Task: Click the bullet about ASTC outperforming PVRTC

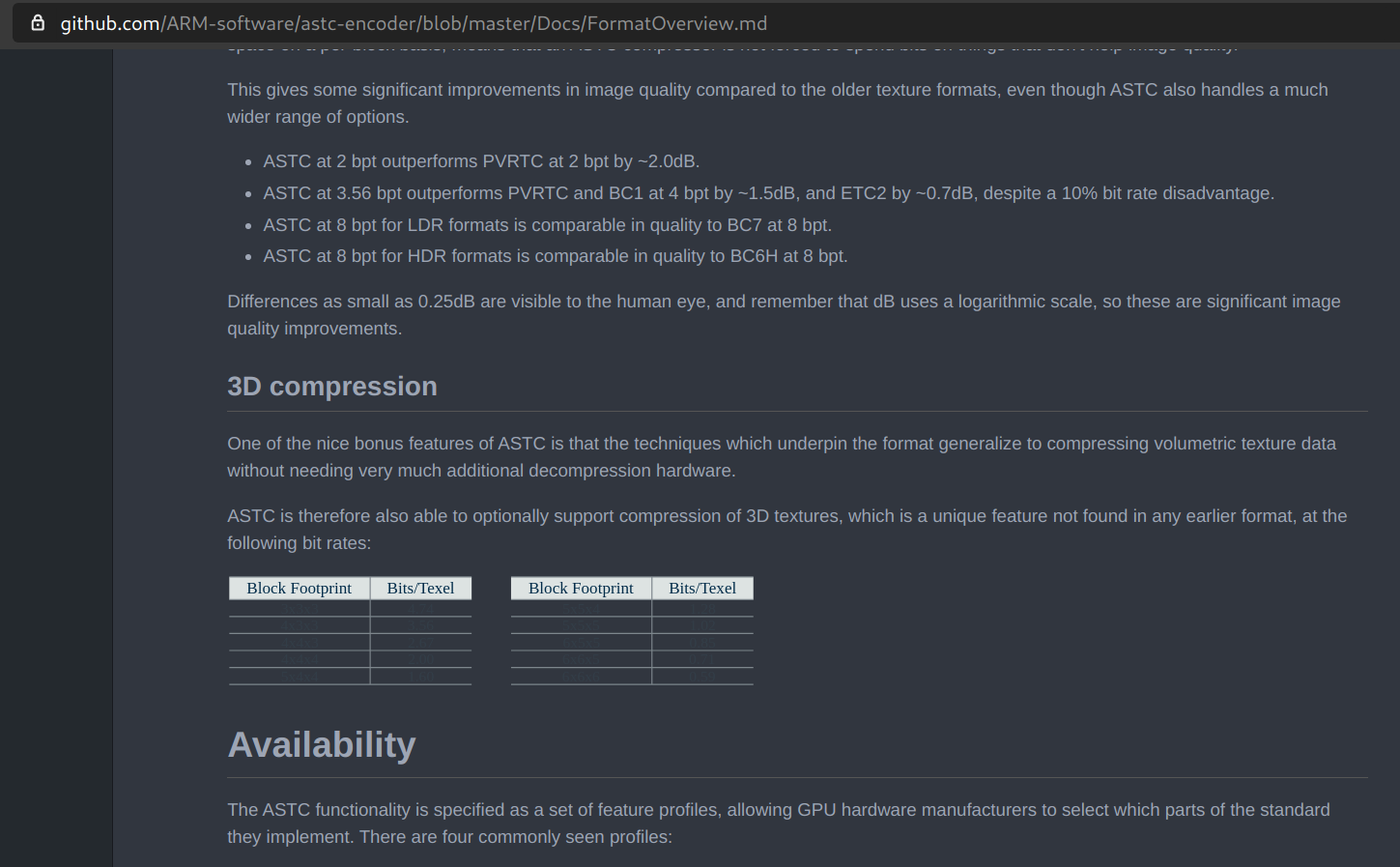Action: [480, 161]
